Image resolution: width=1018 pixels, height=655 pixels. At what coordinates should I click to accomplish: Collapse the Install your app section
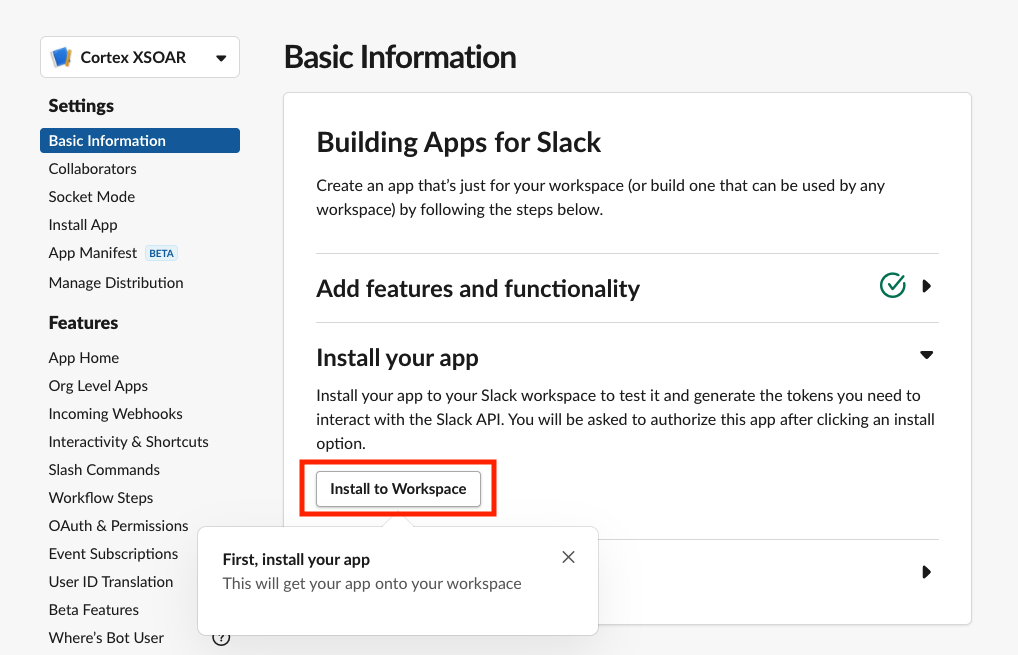(926, 355)
